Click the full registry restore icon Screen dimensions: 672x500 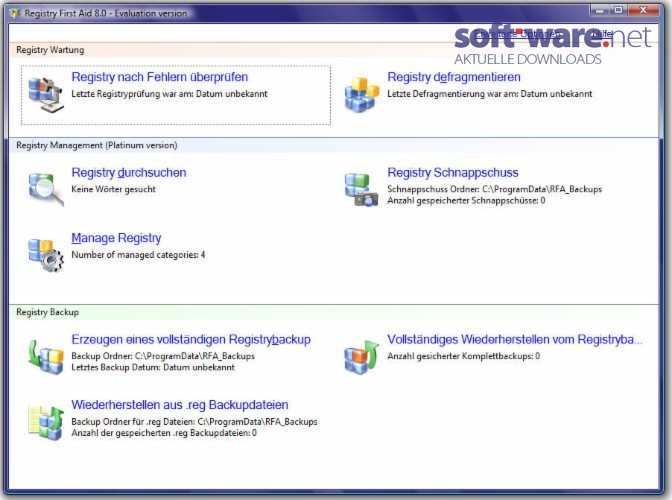click(x=362, y=356)
